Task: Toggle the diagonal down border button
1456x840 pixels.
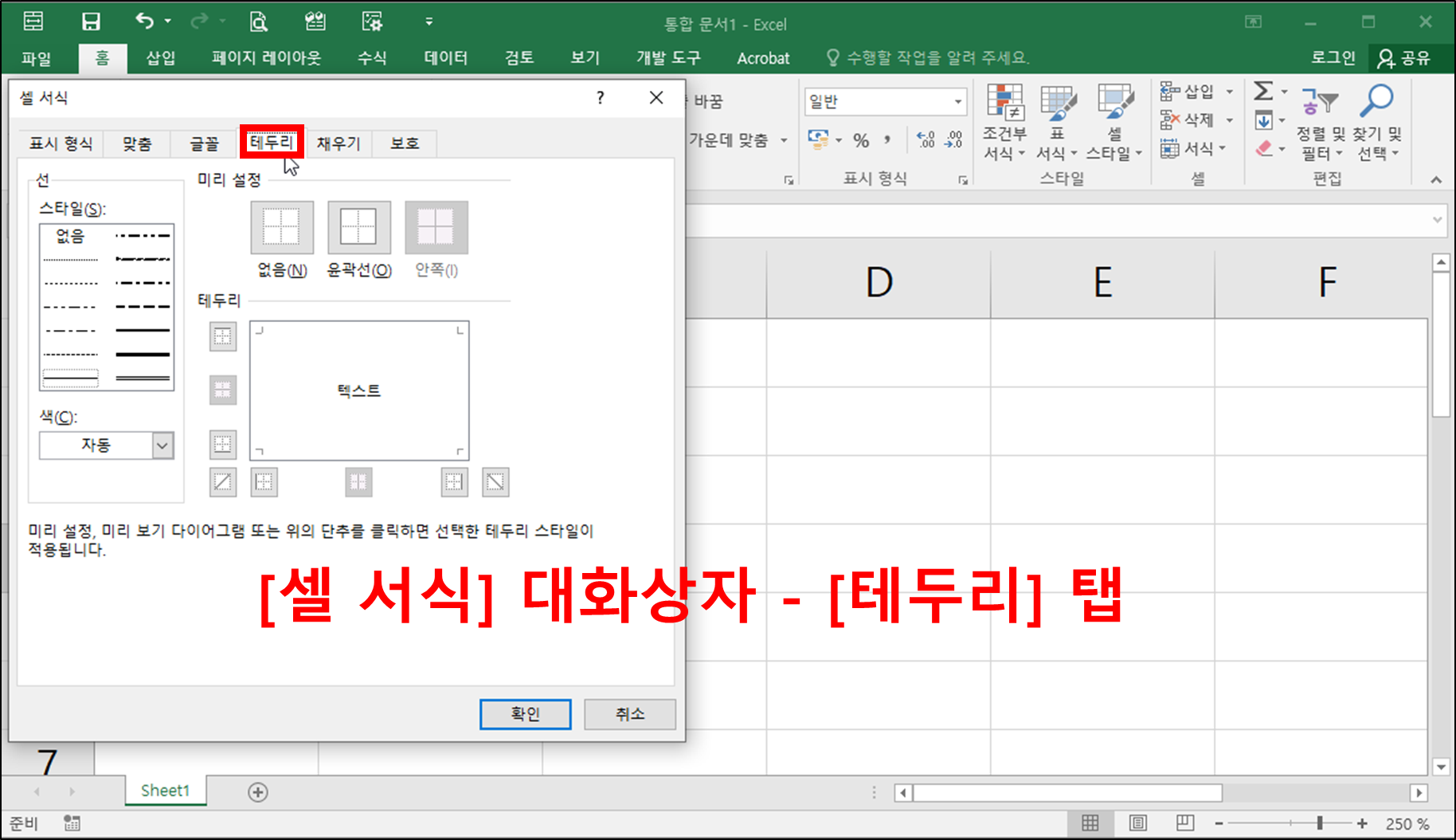Action: (495, 482)
